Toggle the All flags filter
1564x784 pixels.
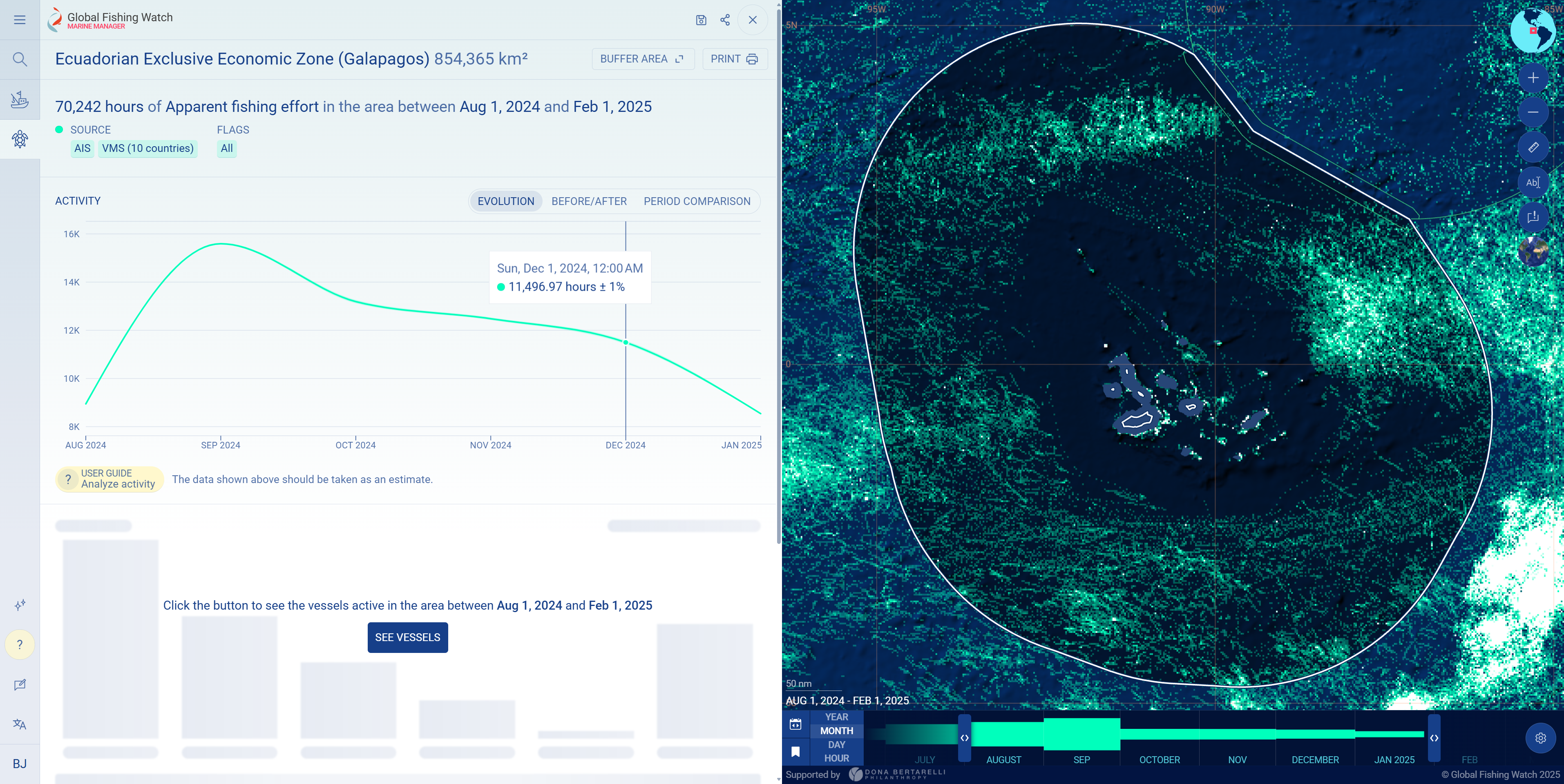coord(226,148)
